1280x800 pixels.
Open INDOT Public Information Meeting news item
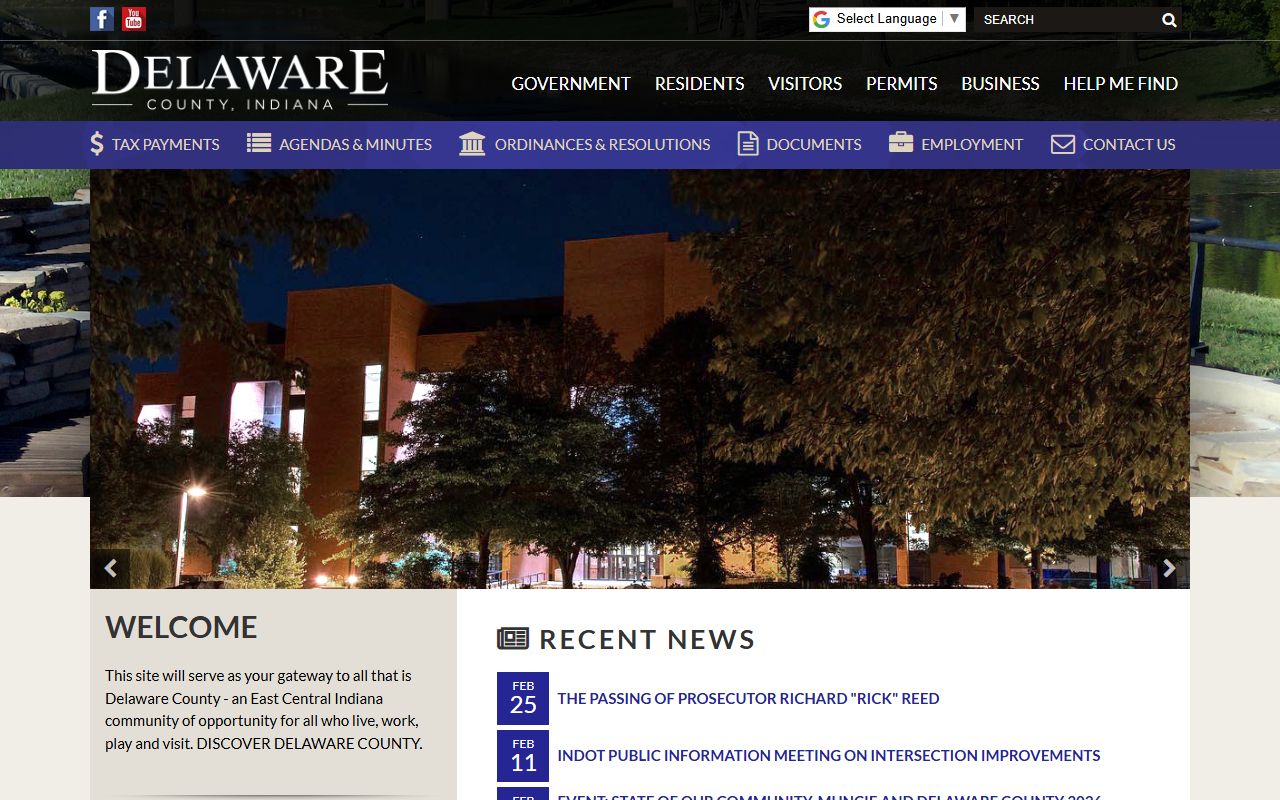(x=829, y=755)
